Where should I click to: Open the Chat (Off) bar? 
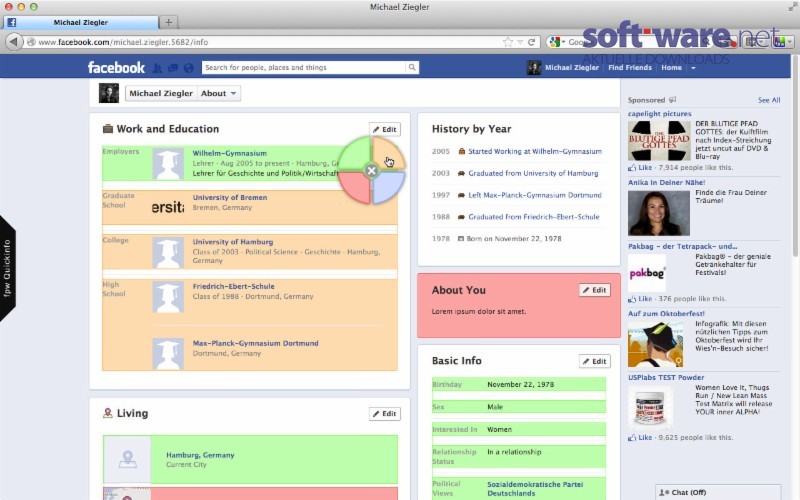point(718,492)
